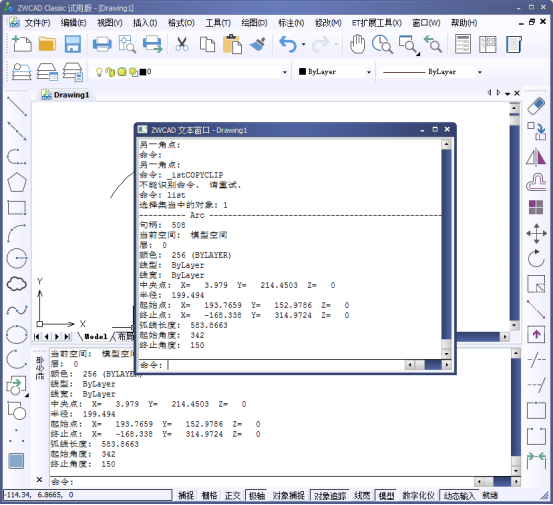Select the Rotate tool
Viewport: 553px width, 505px height.
(x=536, y=258)
